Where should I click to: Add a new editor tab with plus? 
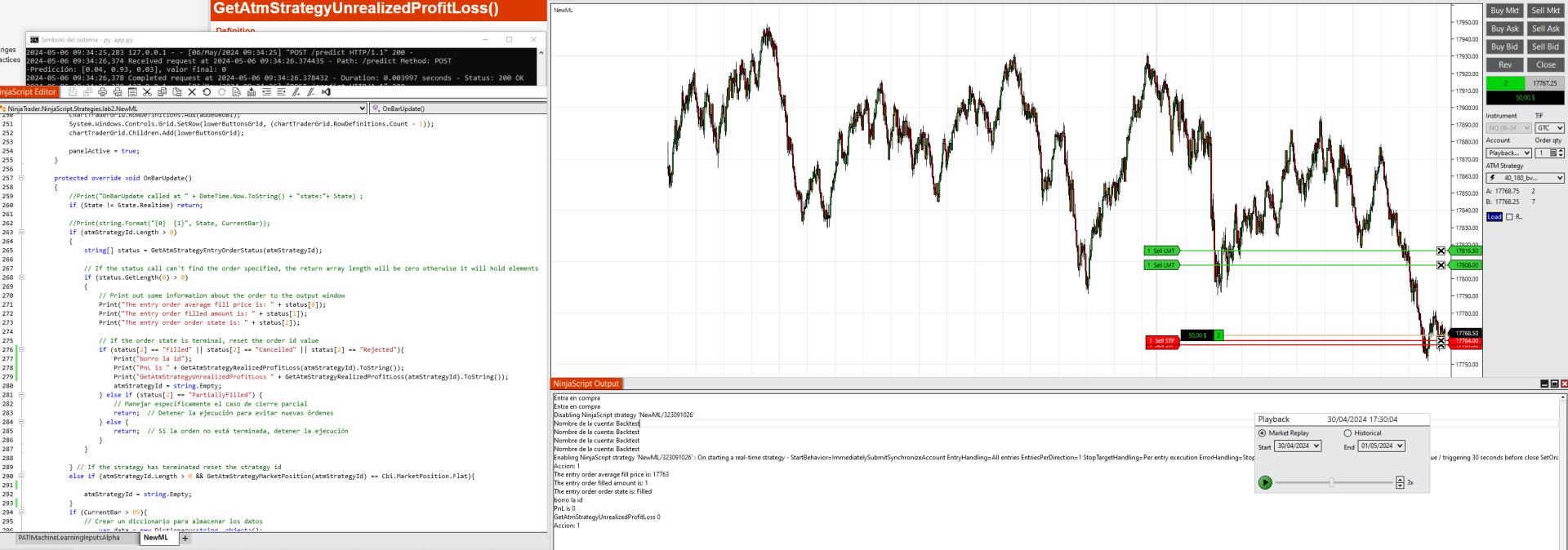point(185,539)
